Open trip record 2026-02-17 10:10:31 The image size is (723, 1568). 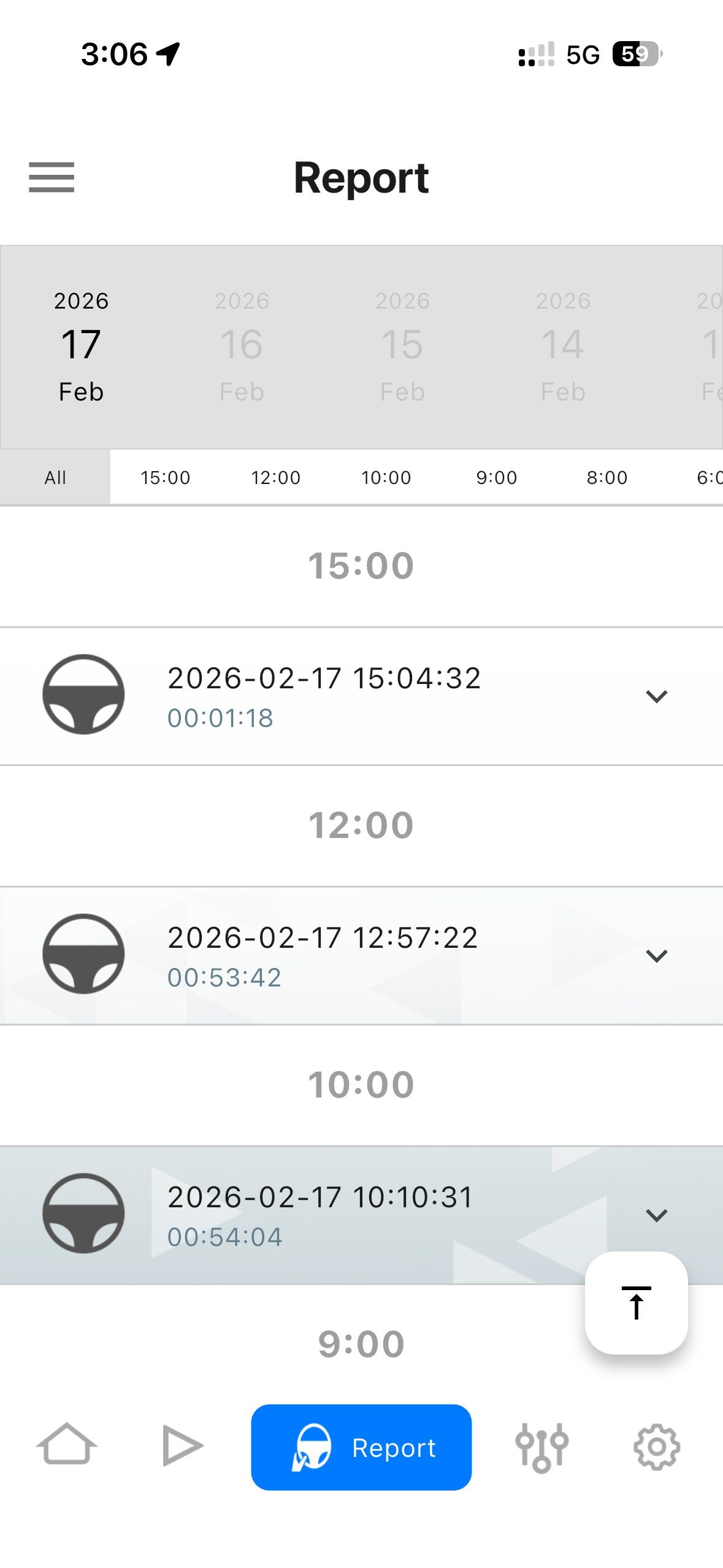(x=361, y=1215)
